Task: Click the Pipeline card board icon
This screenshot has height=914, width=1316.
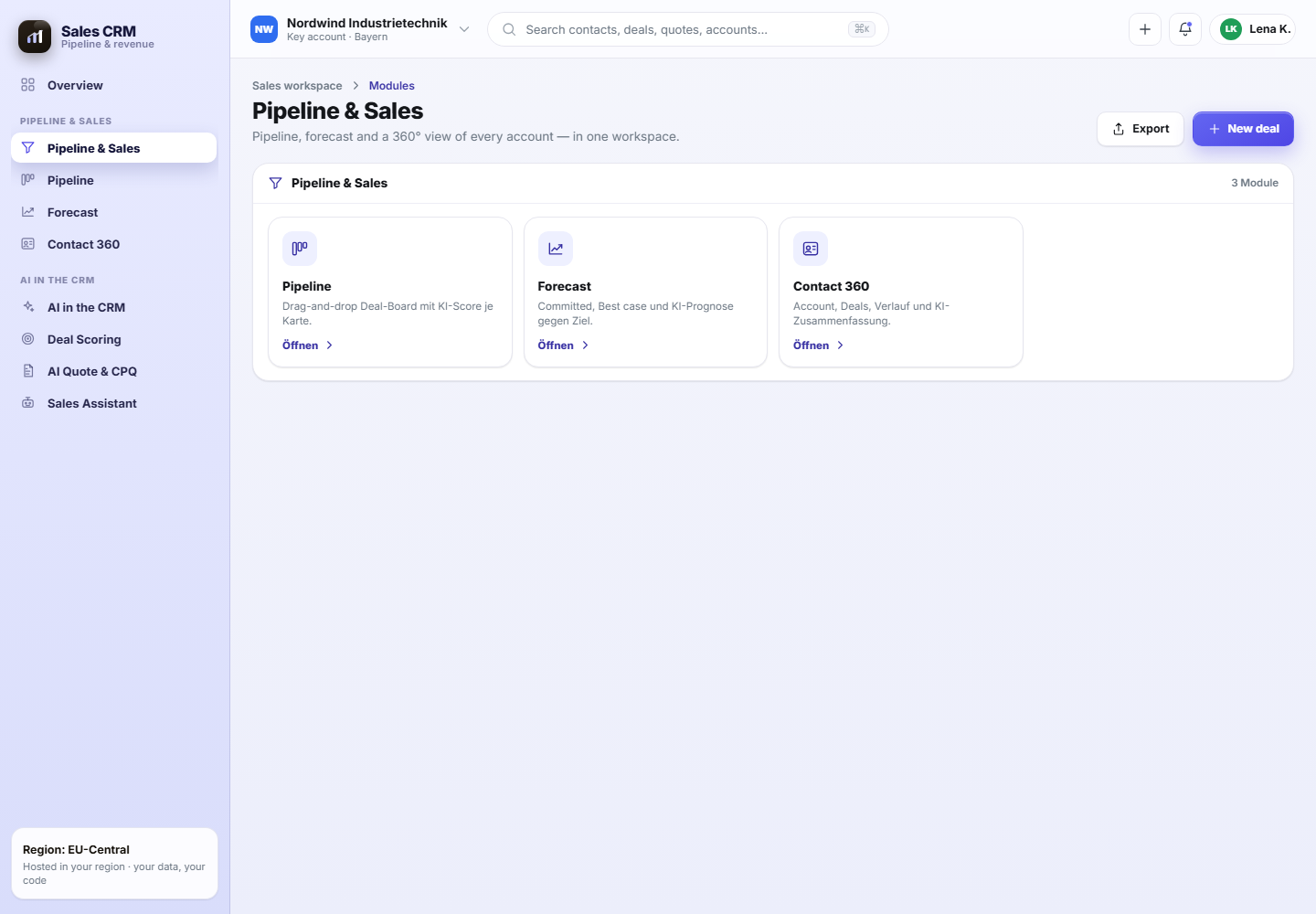Action: tap(300, 249)
